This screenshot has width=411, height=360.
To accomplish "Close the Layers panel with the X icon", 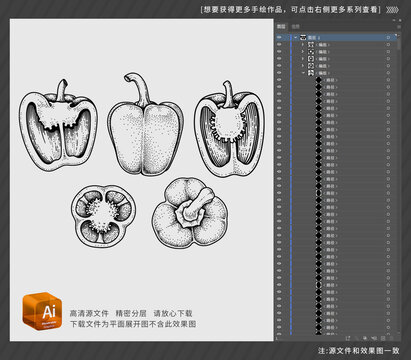I will coord(400,20).
